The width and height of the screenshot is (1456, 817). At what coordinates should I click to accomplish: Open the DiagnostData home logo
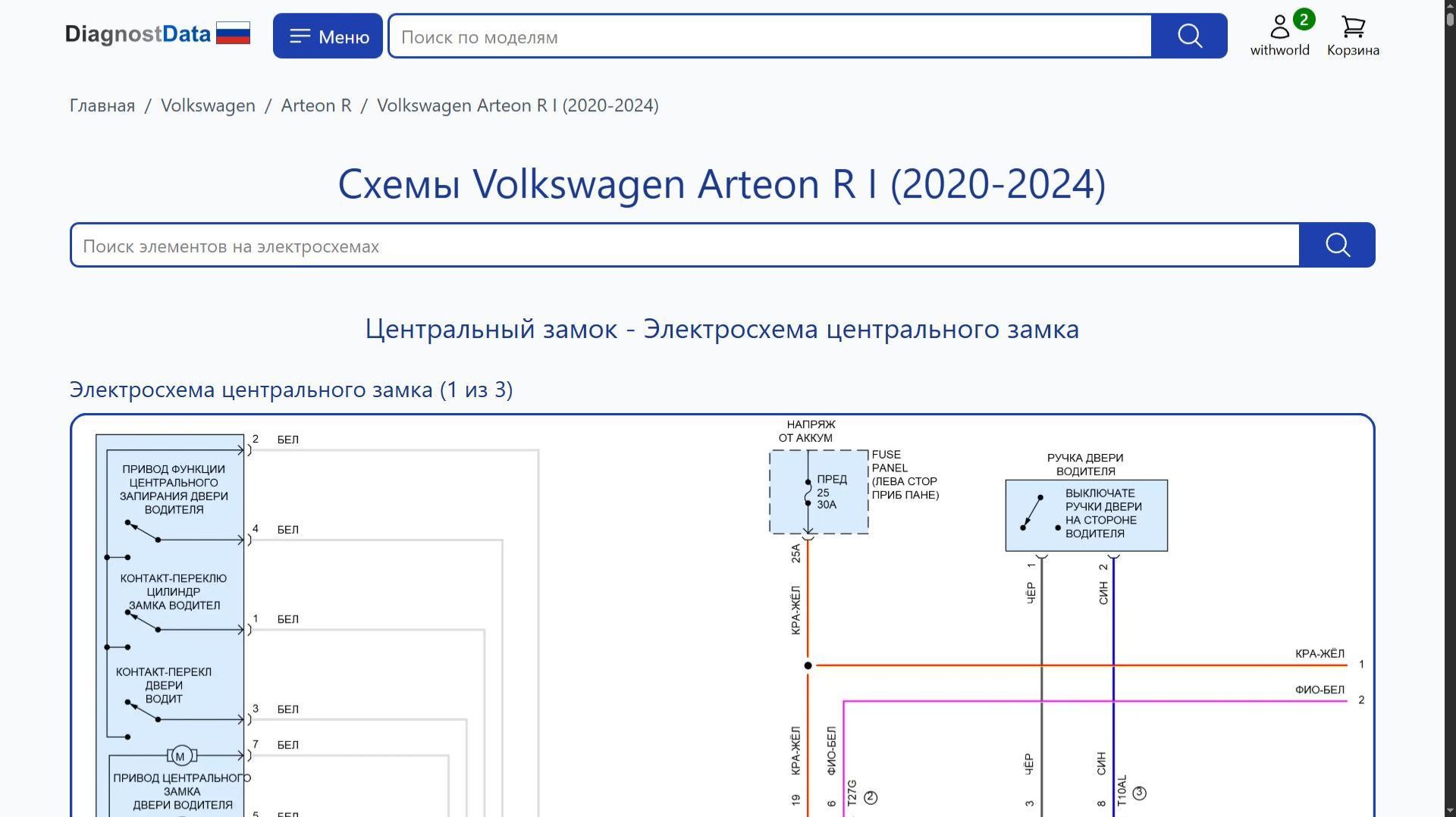138,34
